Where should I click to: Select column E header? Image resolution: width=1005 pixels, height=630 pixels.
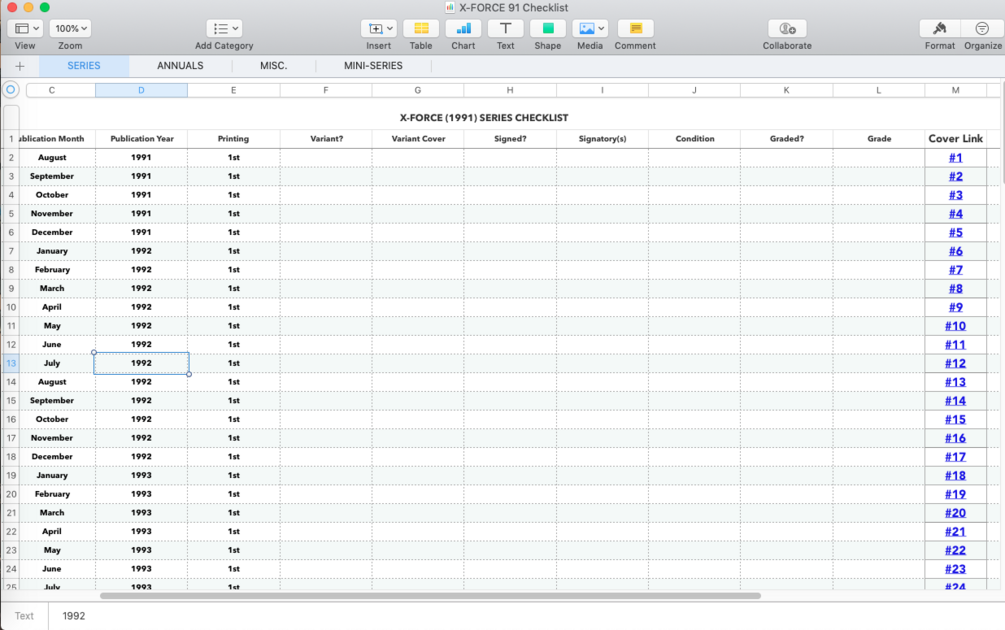[x=233, y=90]
